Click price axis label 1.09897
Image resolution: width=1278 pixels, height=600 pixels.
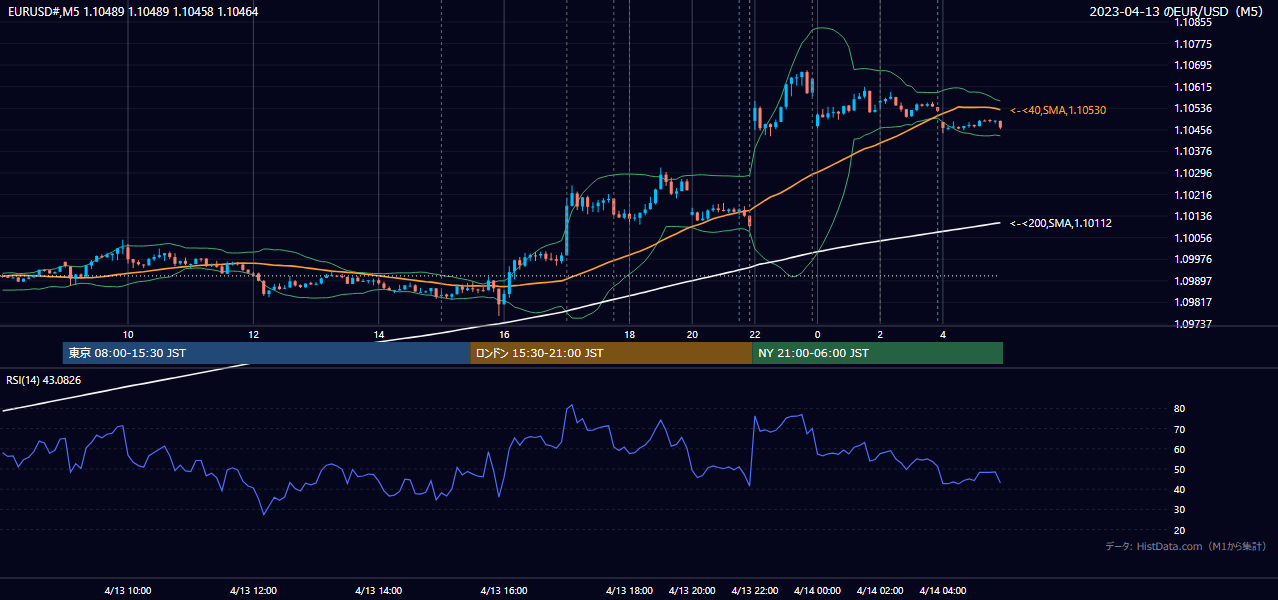pos(1192,281)
